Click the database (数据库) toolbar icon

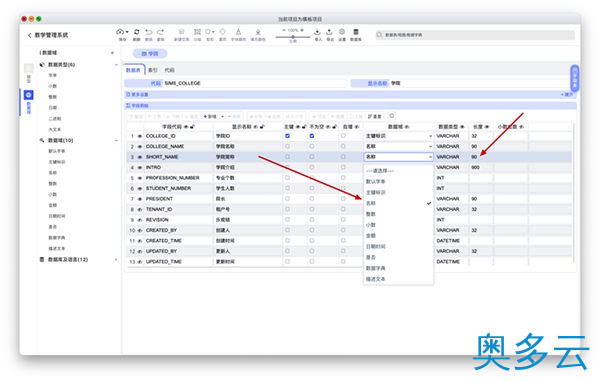(356, 32)
